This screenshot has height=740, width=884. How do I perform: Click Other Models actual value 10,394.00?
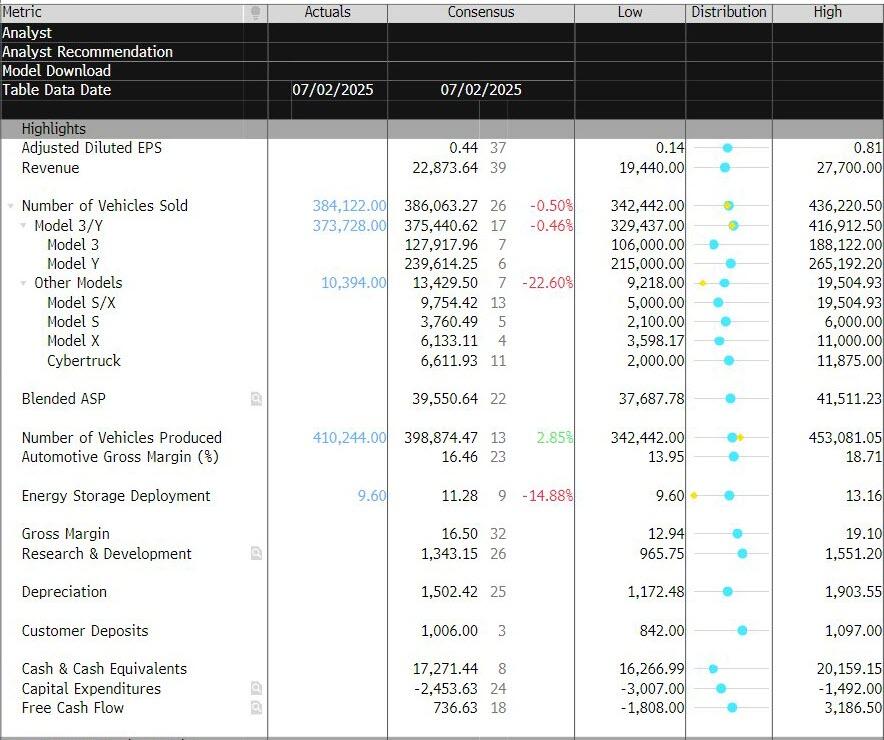point(353,283)
